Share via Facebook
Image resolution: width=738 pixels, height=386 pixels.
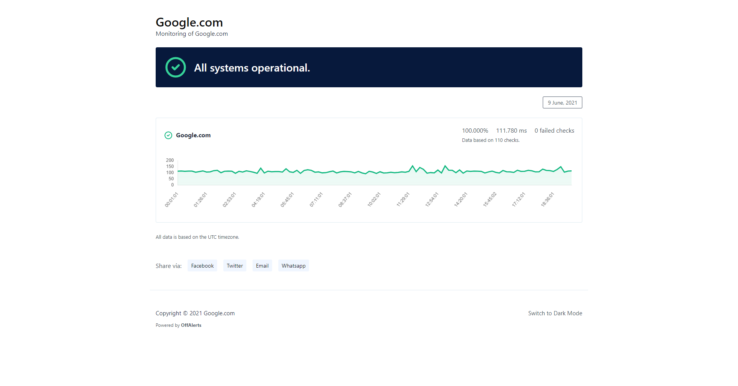(x=202, y=265)
